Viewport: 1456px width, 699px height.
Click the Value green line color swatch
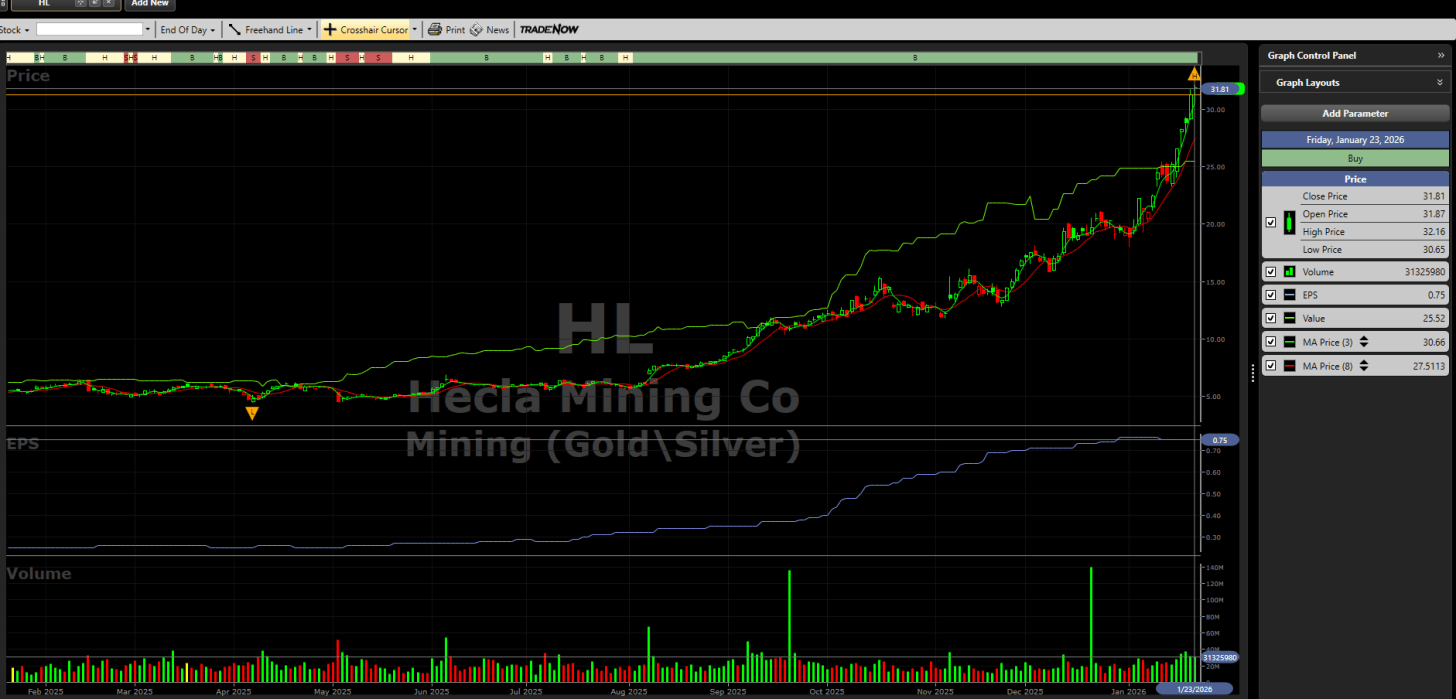point(1289,319)
